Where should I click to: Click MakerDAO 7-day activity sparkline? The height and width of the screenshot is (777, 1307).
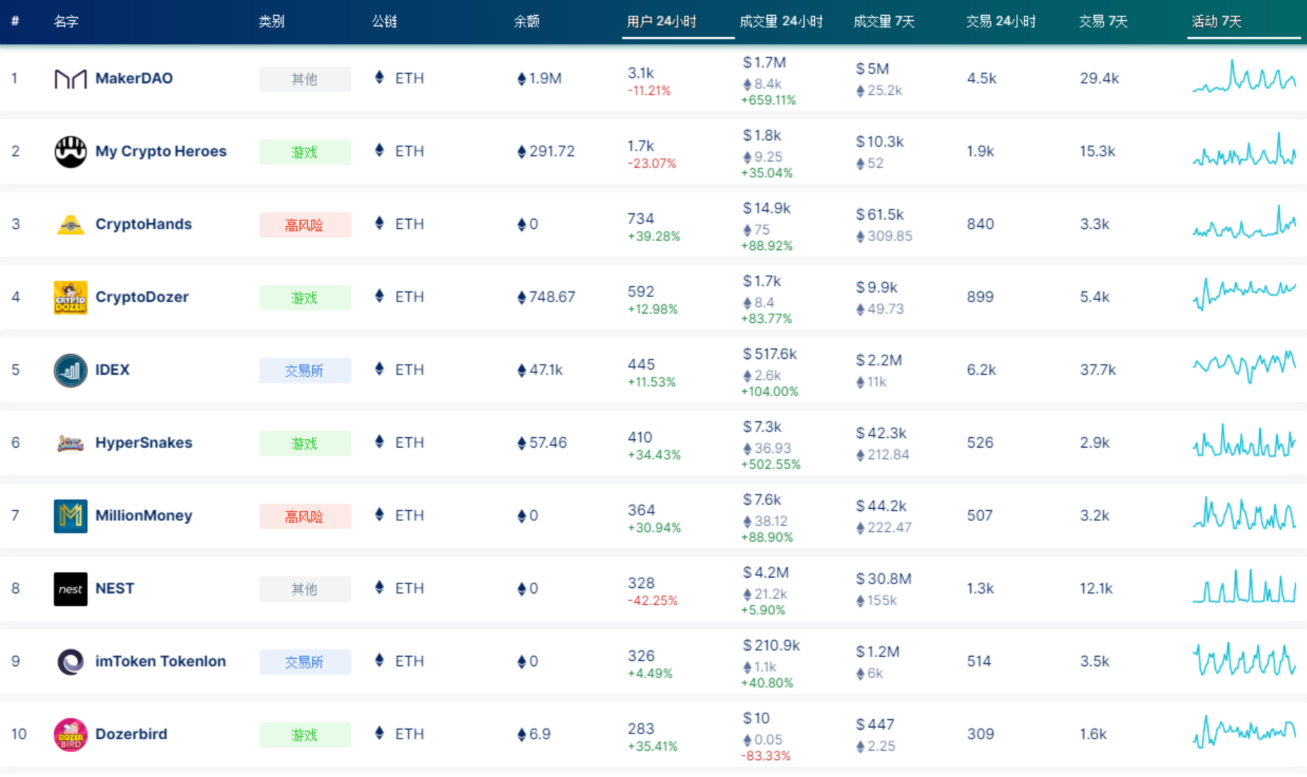click(1244, 78)
